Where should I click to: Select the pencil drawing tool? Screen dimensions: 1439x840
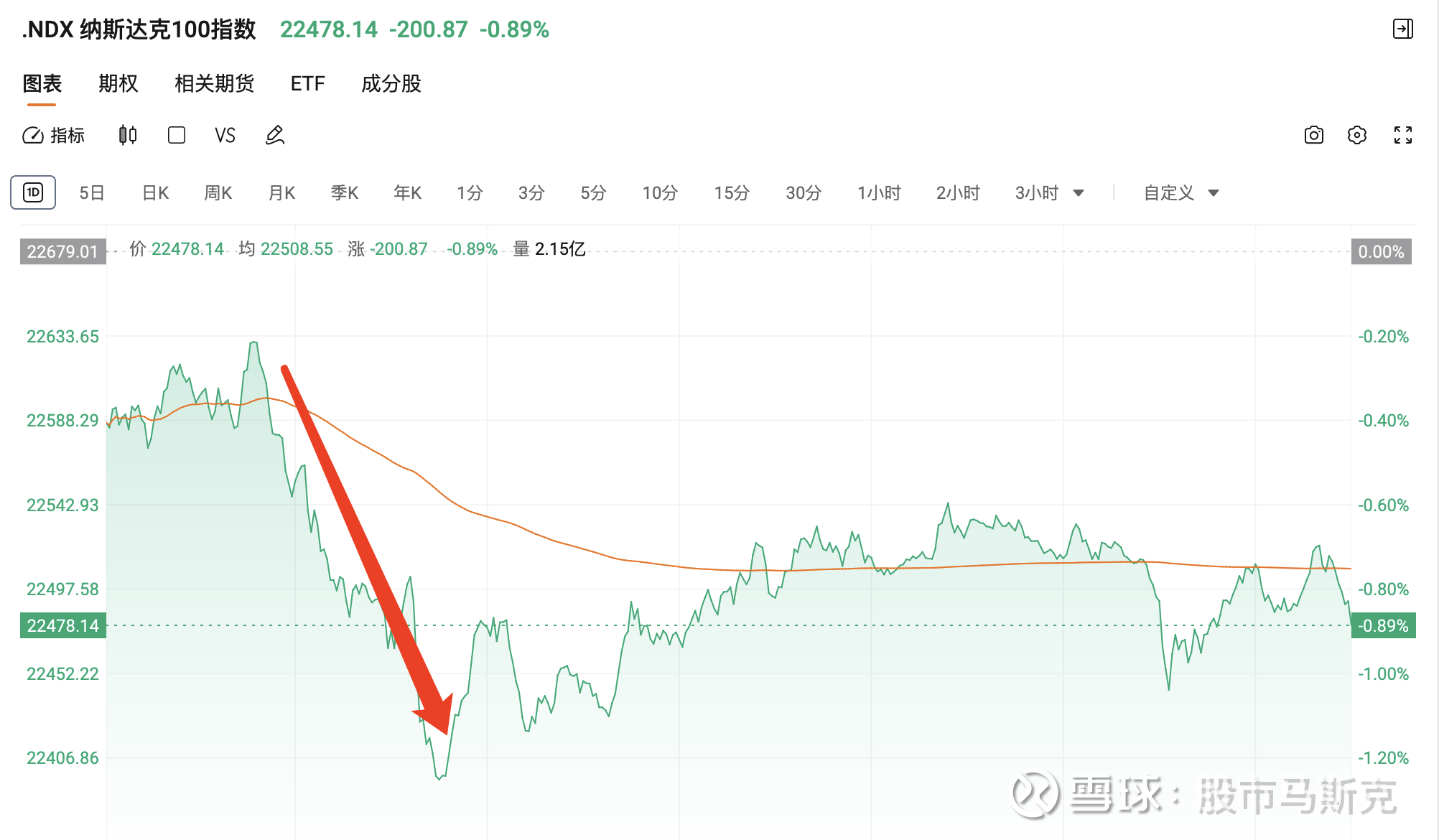[275, 135]
